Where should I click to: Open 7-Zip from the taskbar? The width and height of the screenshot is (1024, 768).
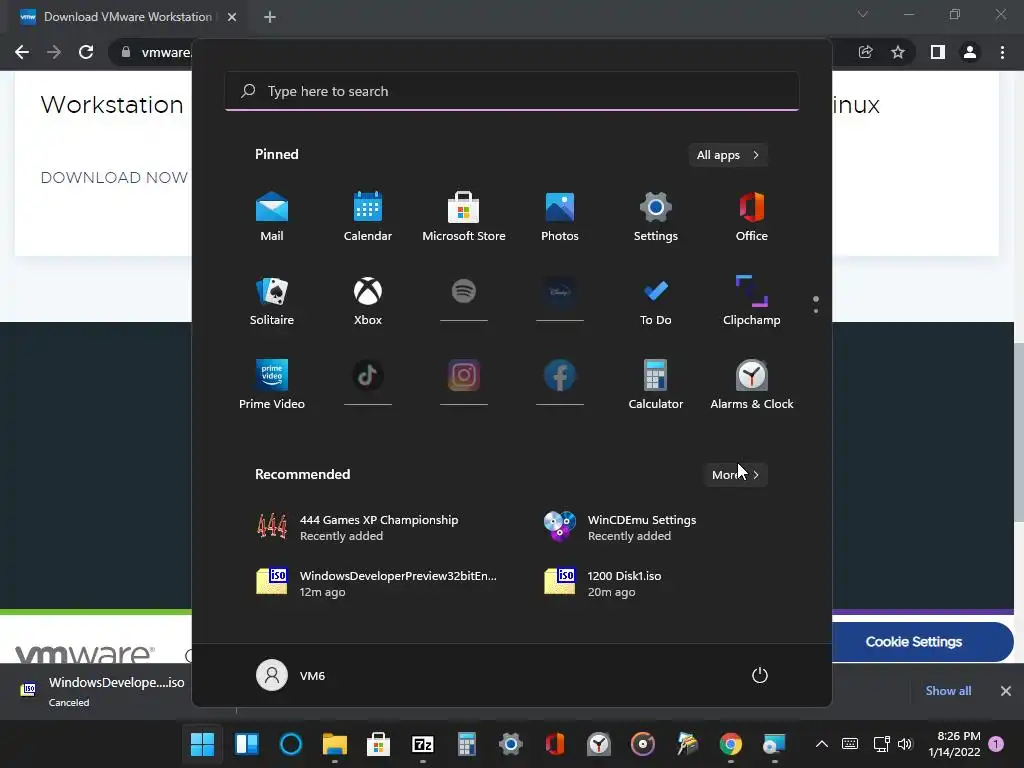[x=423, y=744]
